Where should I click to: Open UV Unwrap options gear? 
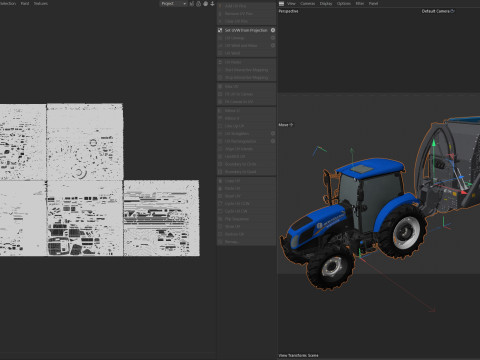tap(273, 38)
